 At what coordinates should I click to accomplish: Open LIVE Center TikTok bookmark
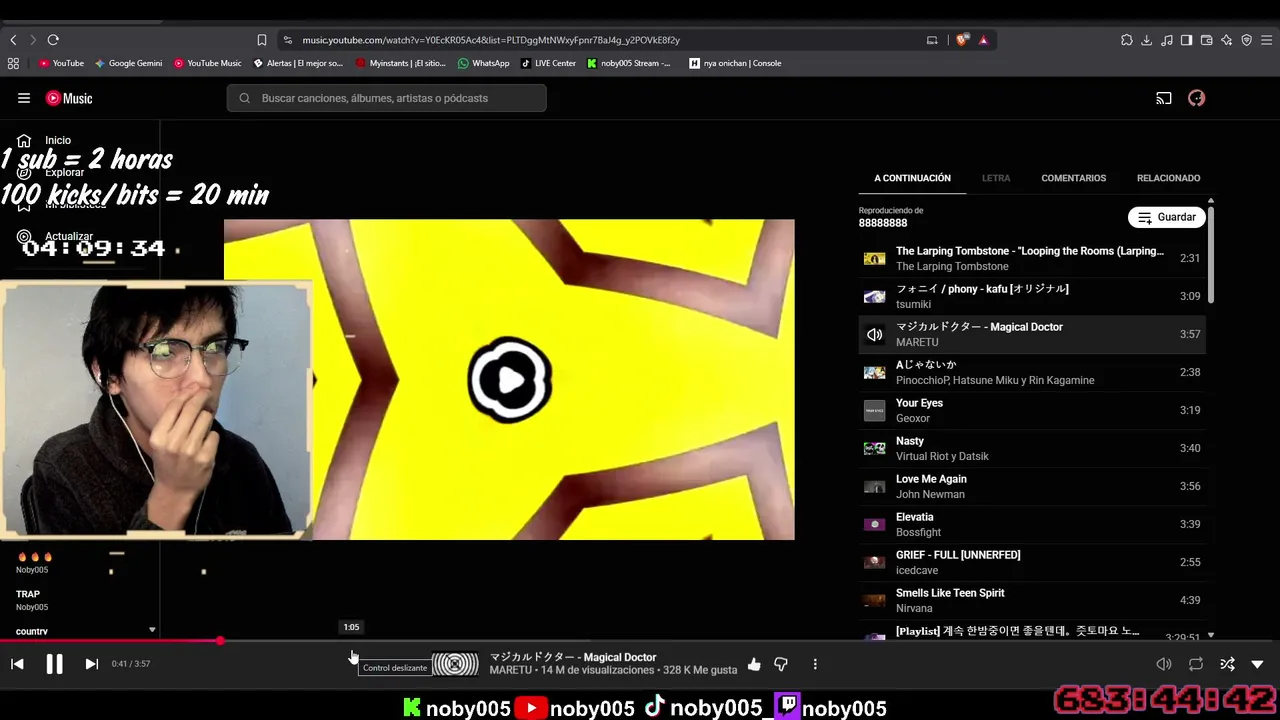pos(548,63)
